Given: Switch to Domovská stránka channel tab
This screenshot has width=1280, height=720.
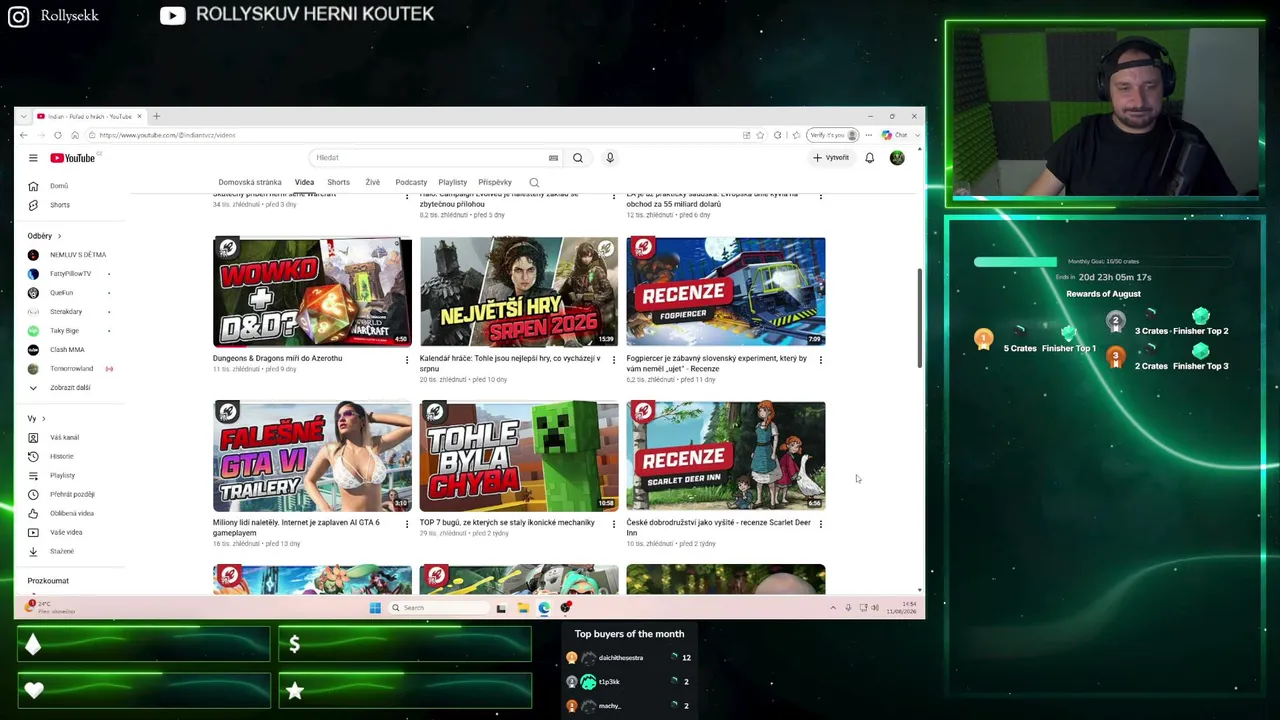Looking at the screenshot, I should tap(250, 183).
